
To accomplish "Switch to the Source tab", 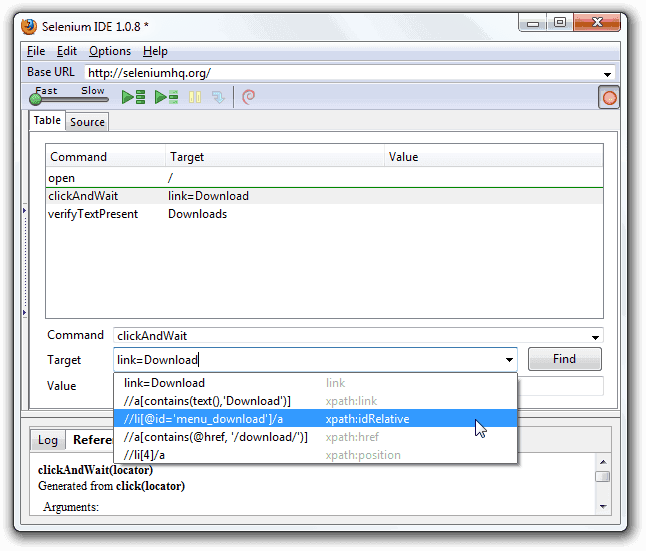I will (87, 122).
